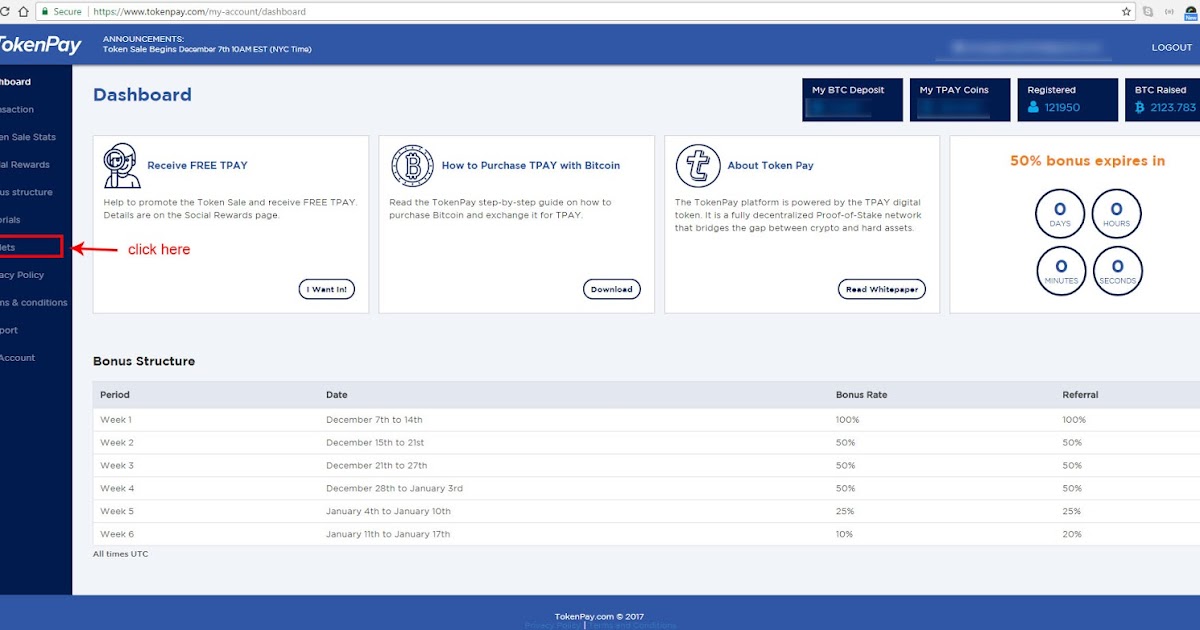The height and width of the screenshot is (630, 1200).
Task: Select the Week 4 row label
Action: click(117, 489)
